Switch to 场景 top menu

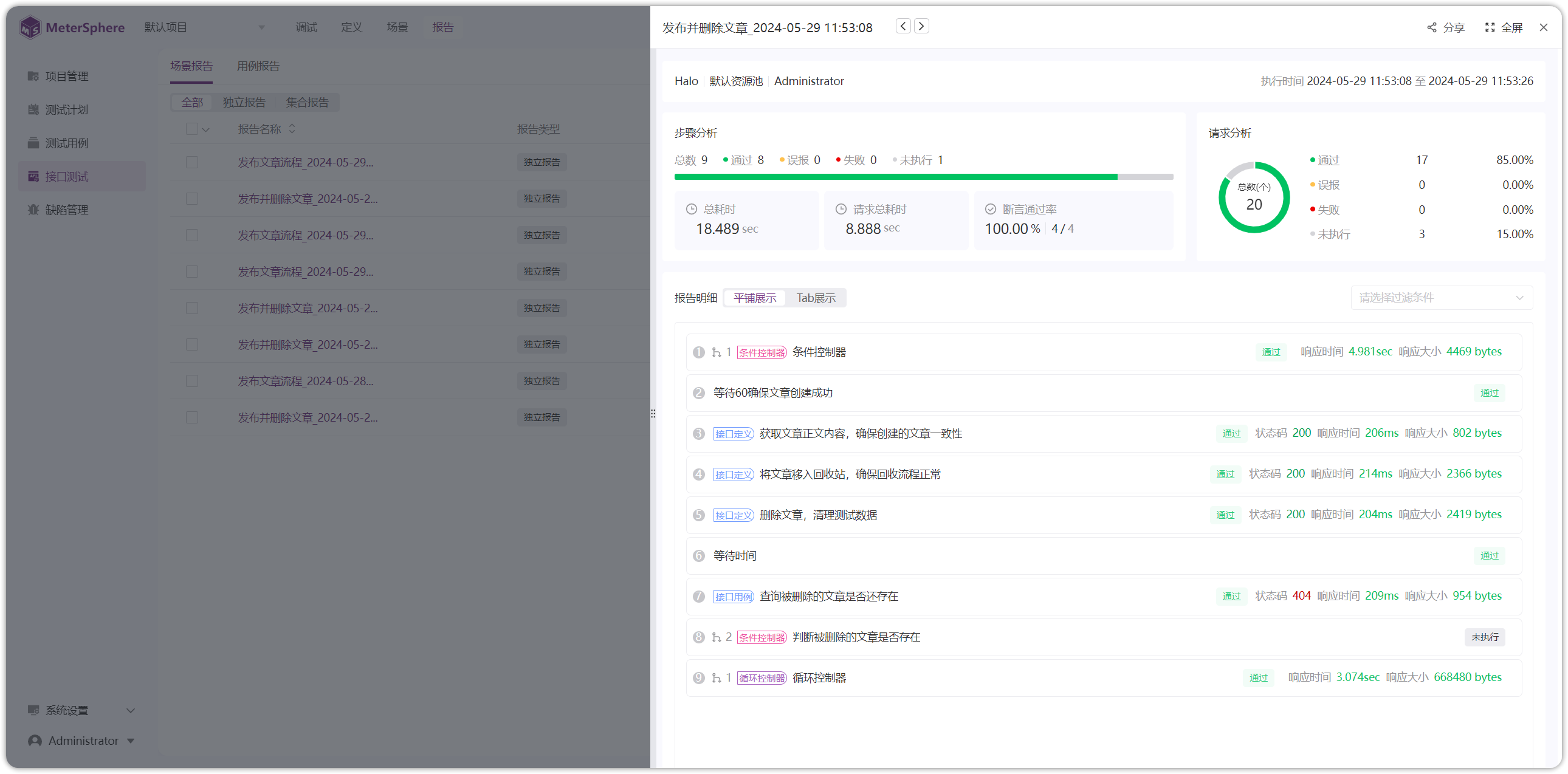pos(397,27)
